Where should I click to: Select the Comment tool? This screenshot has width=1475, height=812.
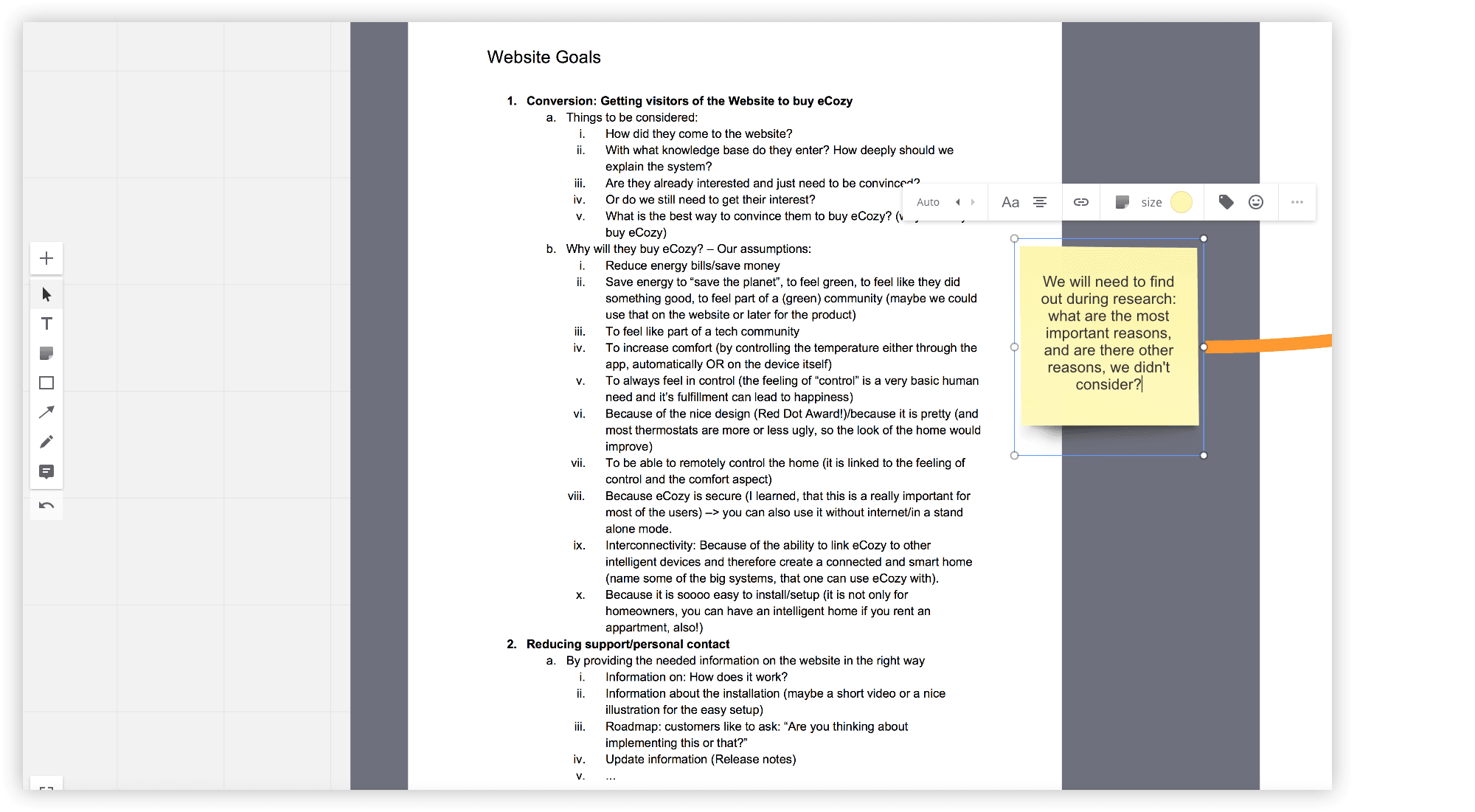pyautogui.click(x=46, y=472)
